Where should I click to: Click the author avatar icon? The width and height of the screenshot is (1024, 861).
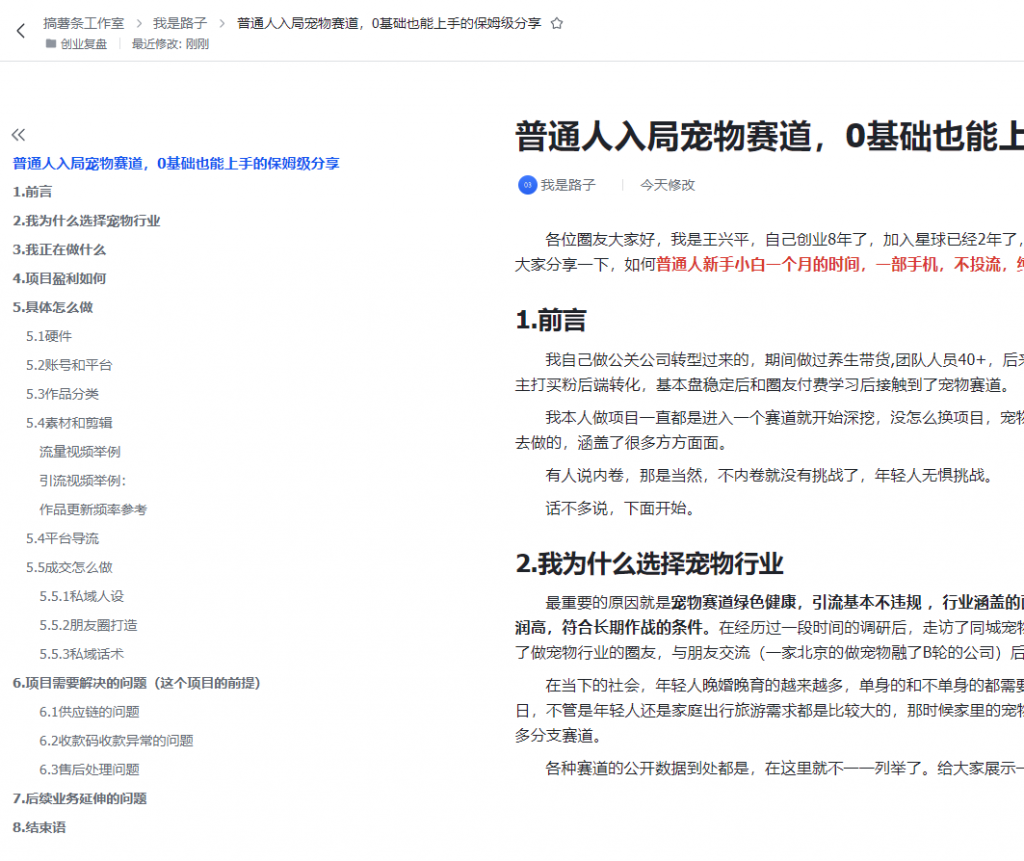[527, 185]
